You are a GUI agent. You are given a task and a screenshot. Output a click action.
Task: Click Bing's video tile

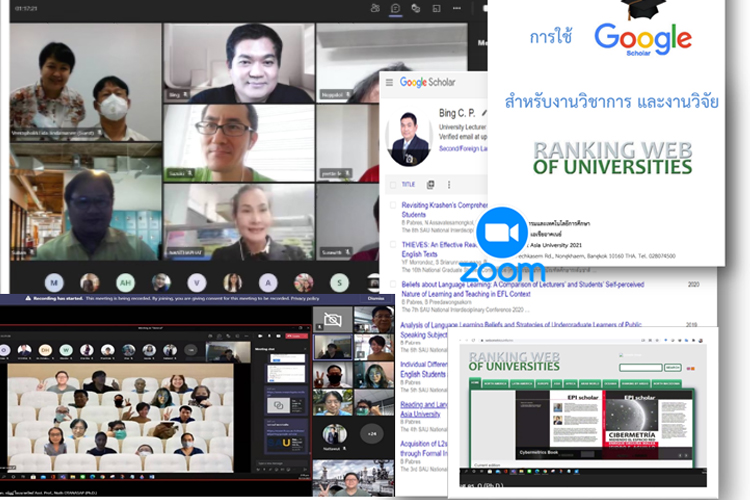point(239,63)
